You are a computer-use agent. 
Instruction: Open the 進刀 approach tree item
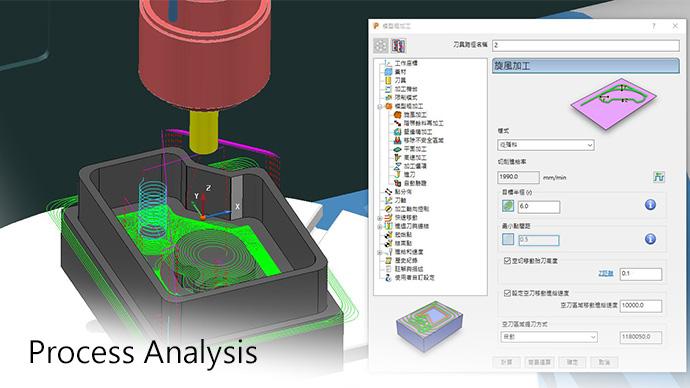409,175
